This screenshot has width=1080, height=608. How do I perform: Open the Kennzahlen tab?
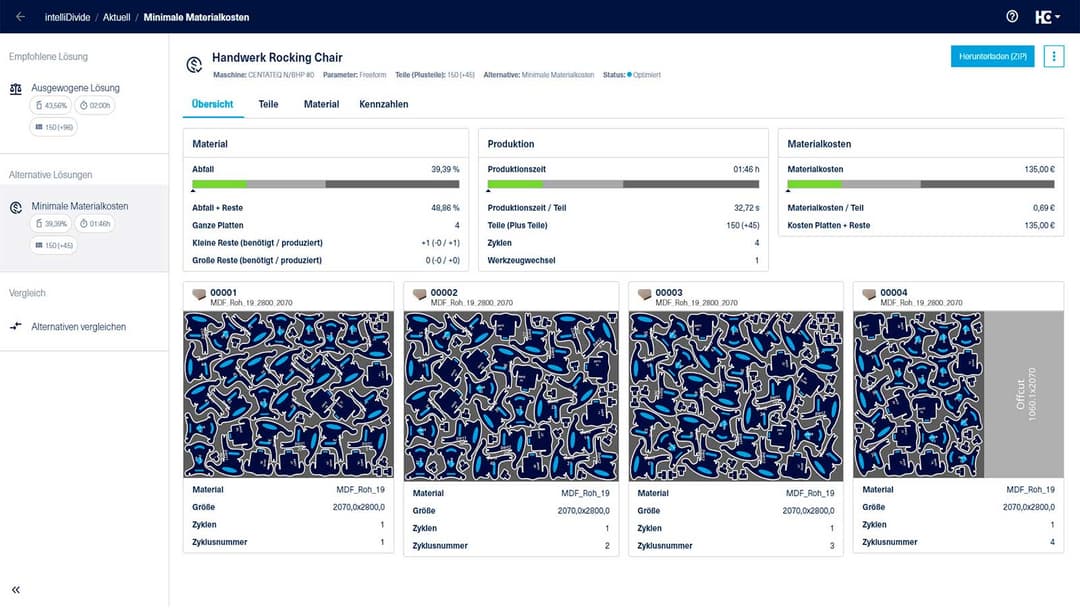pyautogui.click(x=383, y=104)
